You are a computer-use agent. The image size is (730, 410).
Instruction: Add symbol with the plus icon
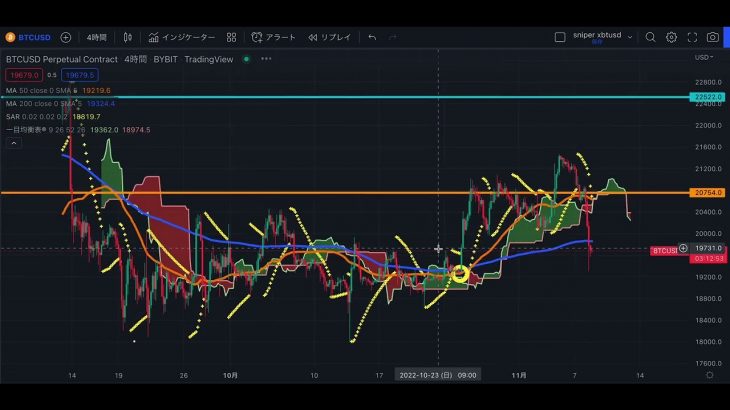(66, 37)
